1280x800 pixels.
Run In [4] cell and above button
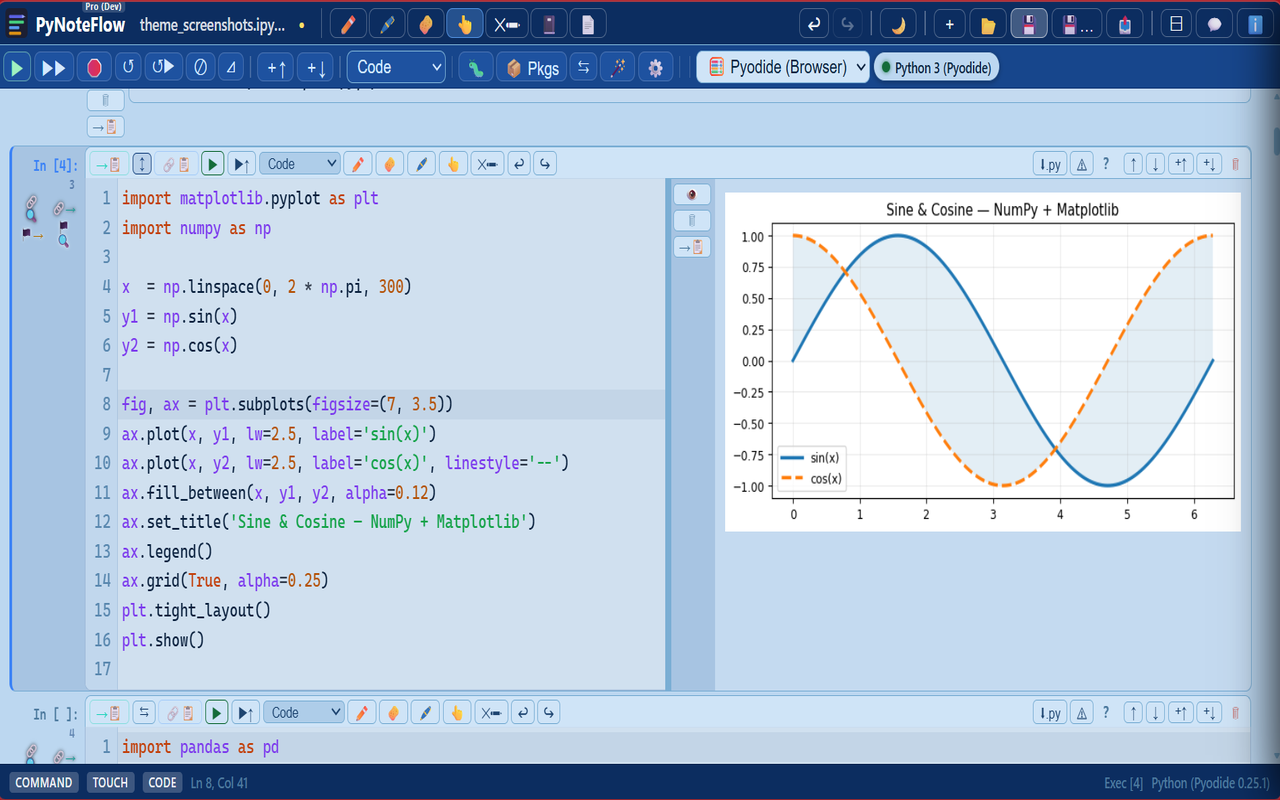point(241,164)
